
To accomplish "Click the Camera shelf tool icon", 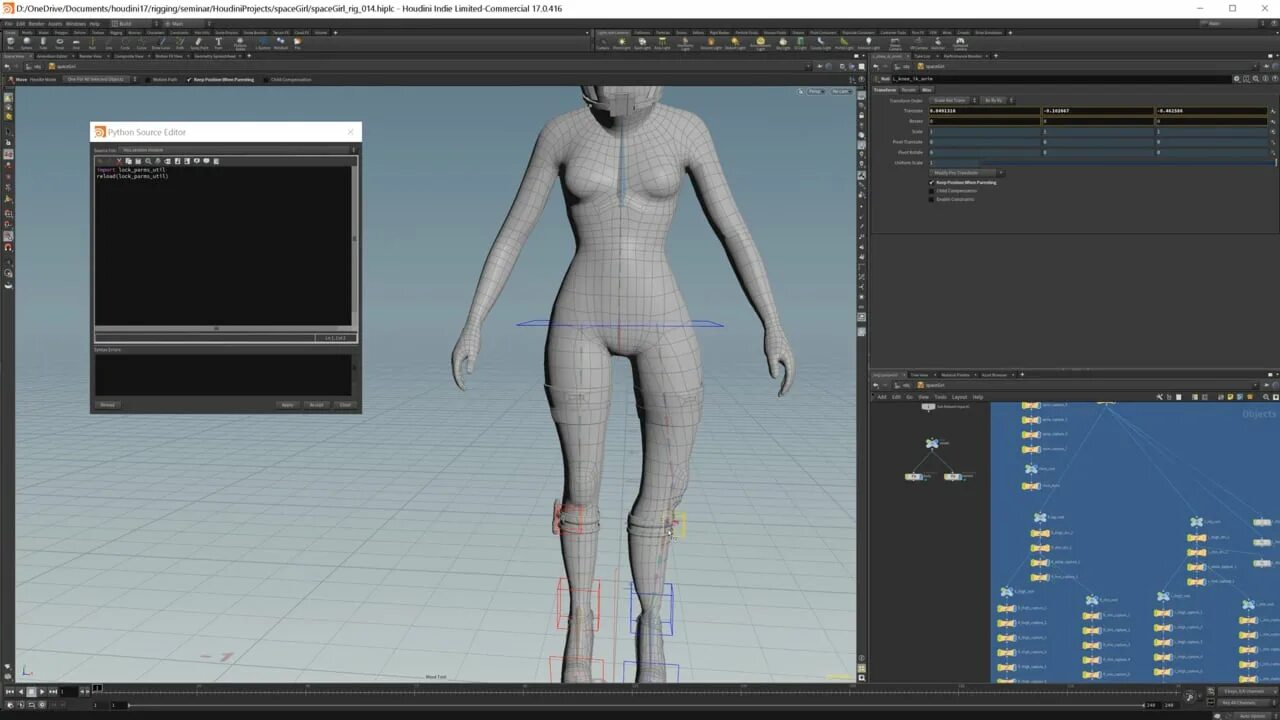I will (603, 43).
